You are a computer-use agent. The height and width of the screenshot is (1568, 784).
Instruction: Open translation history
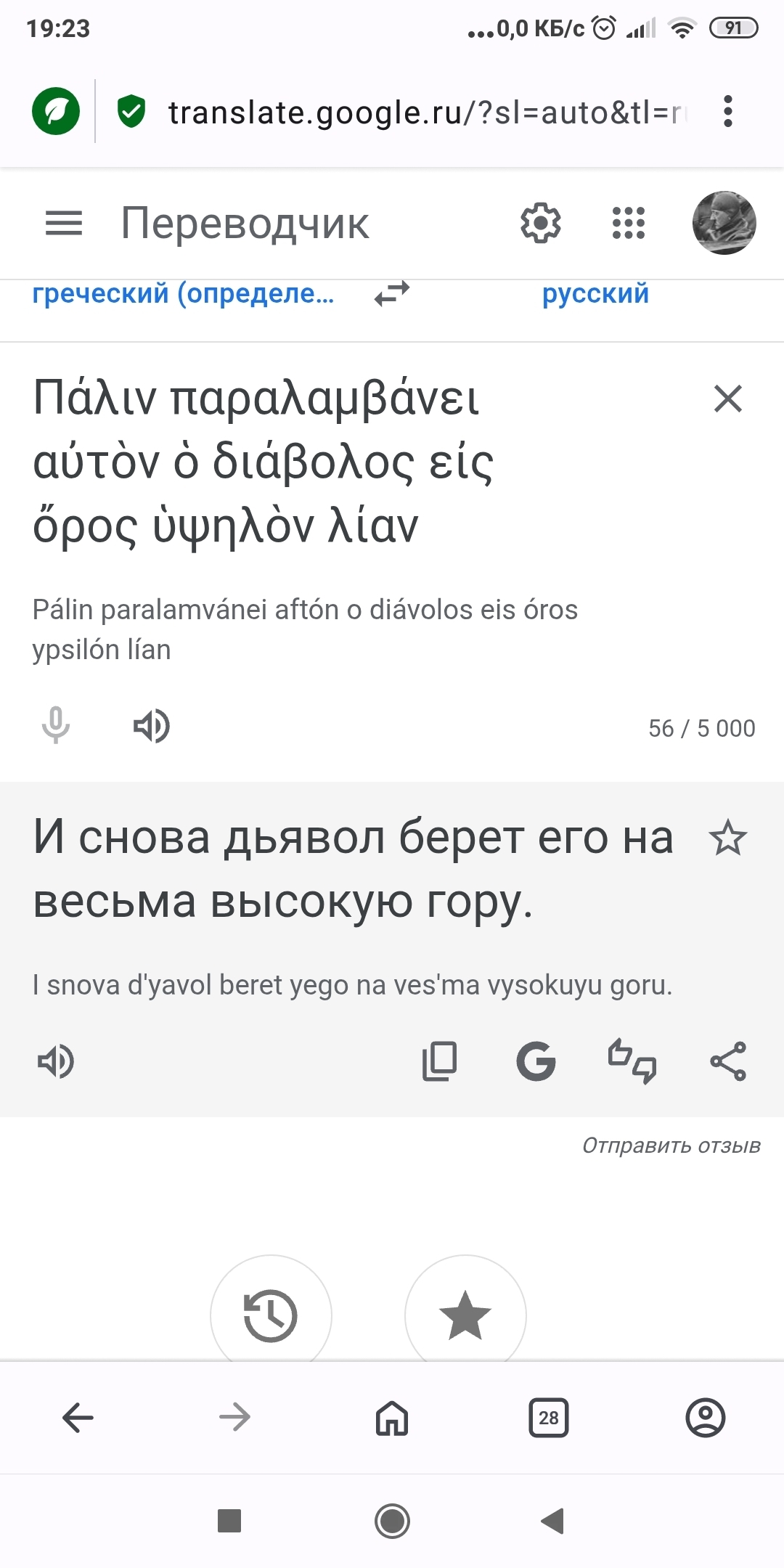271,1315
